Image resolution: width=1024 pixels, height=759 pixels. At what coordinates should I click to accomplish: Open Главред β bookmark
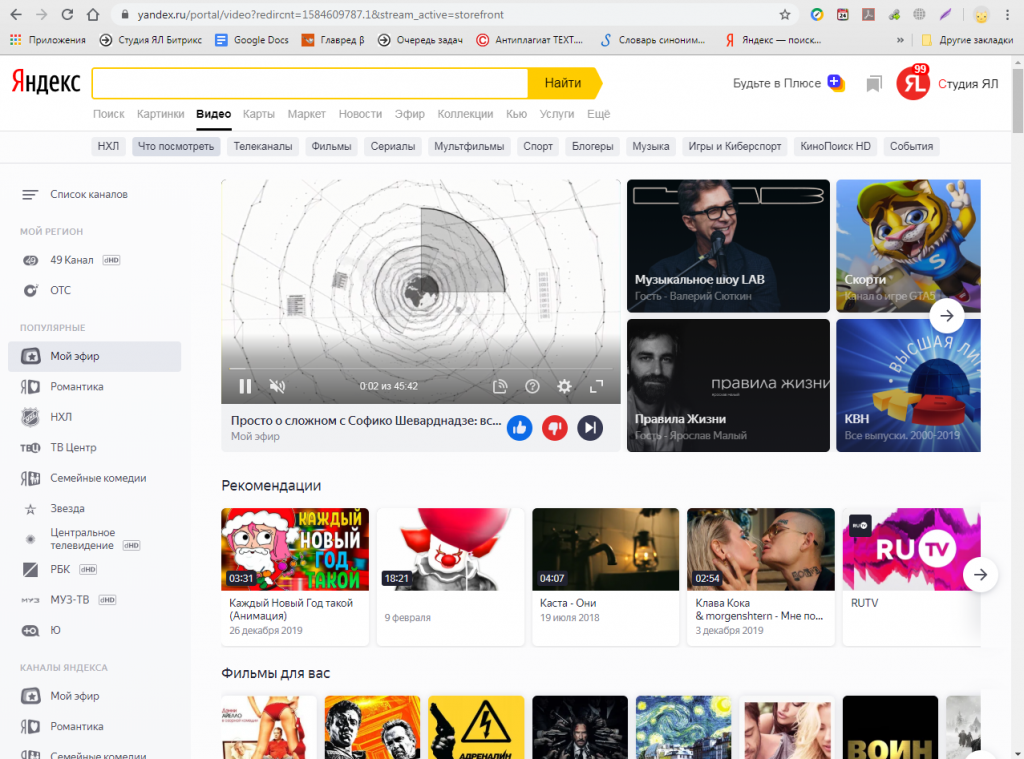pos(333,40)
